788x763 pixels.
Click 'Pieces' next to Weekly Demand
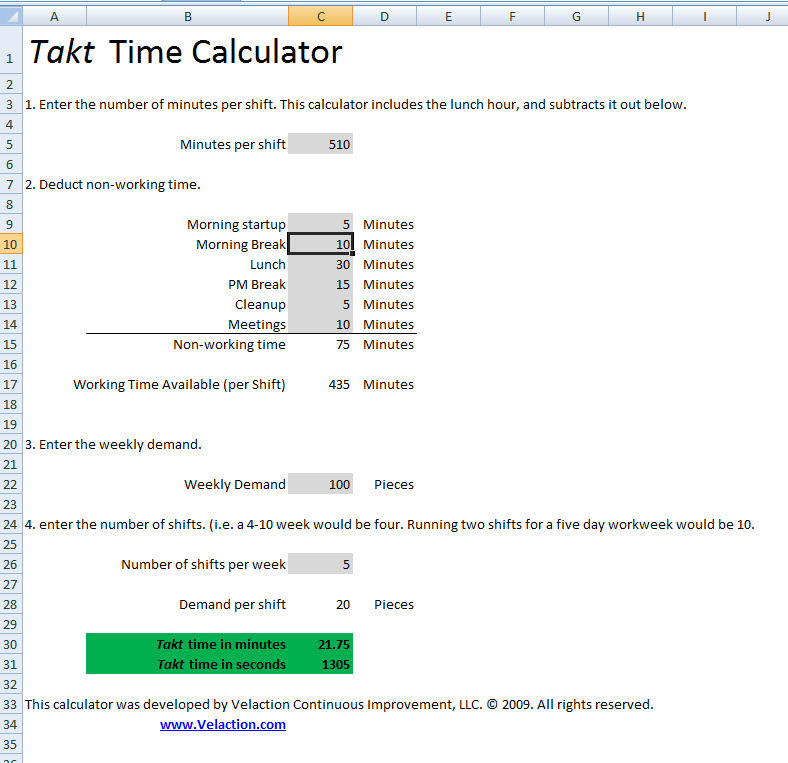pyautogui.click(x=394, y=485)
